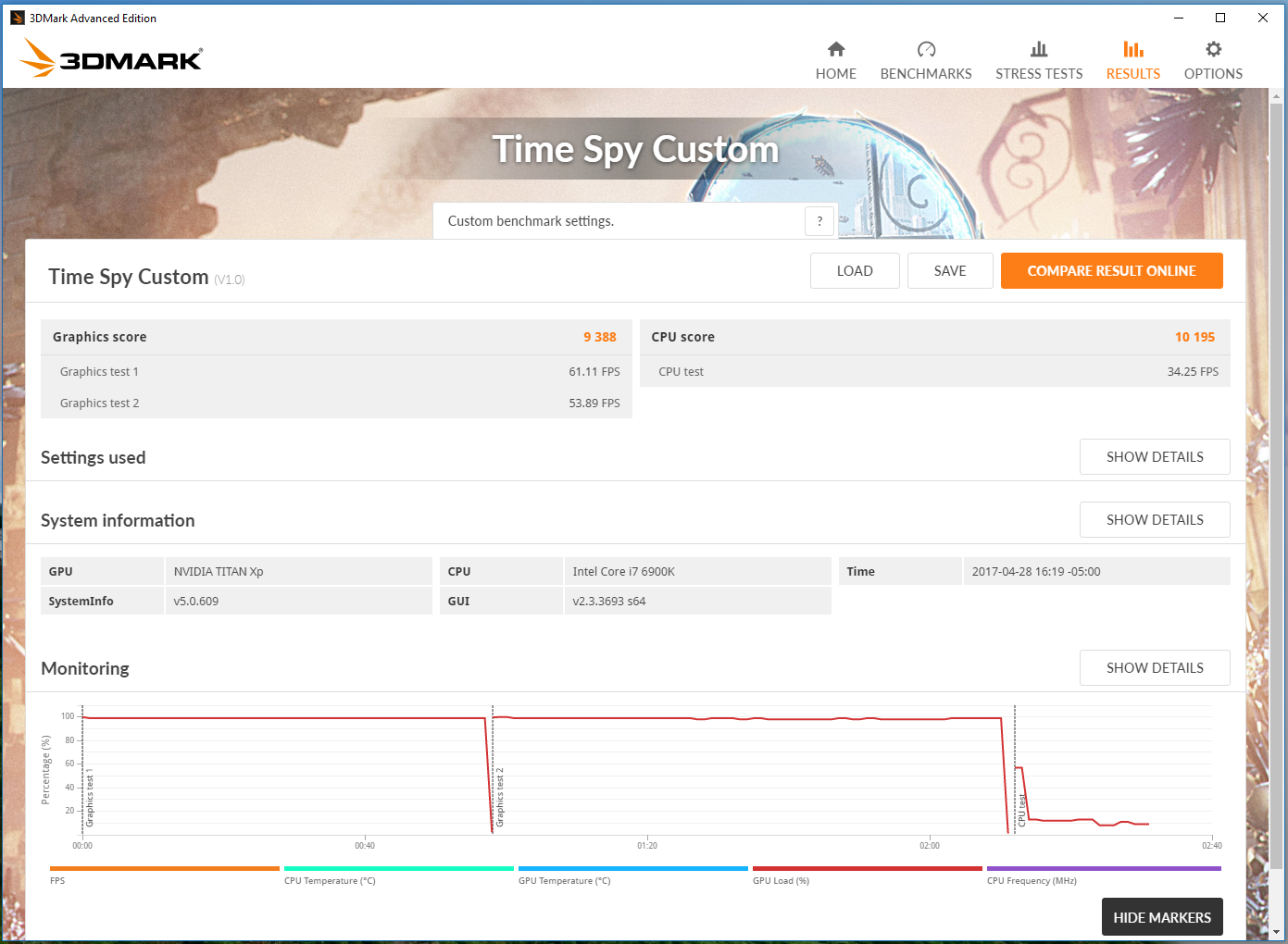The image size is (1288, 944).
Task: Click the Graphics score value 9 388
Action: tap(600, 337)
